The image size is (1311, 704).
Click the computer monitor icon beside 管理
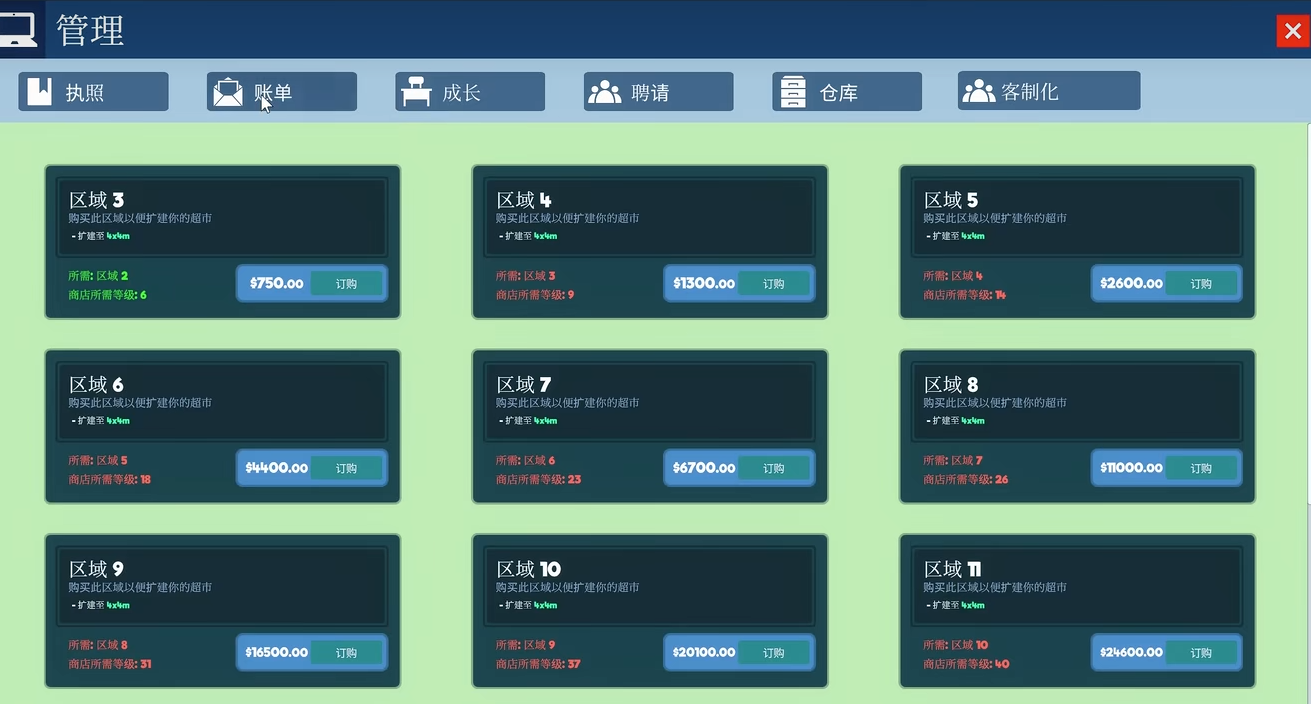pyautogui.click(x=18, y=28)
